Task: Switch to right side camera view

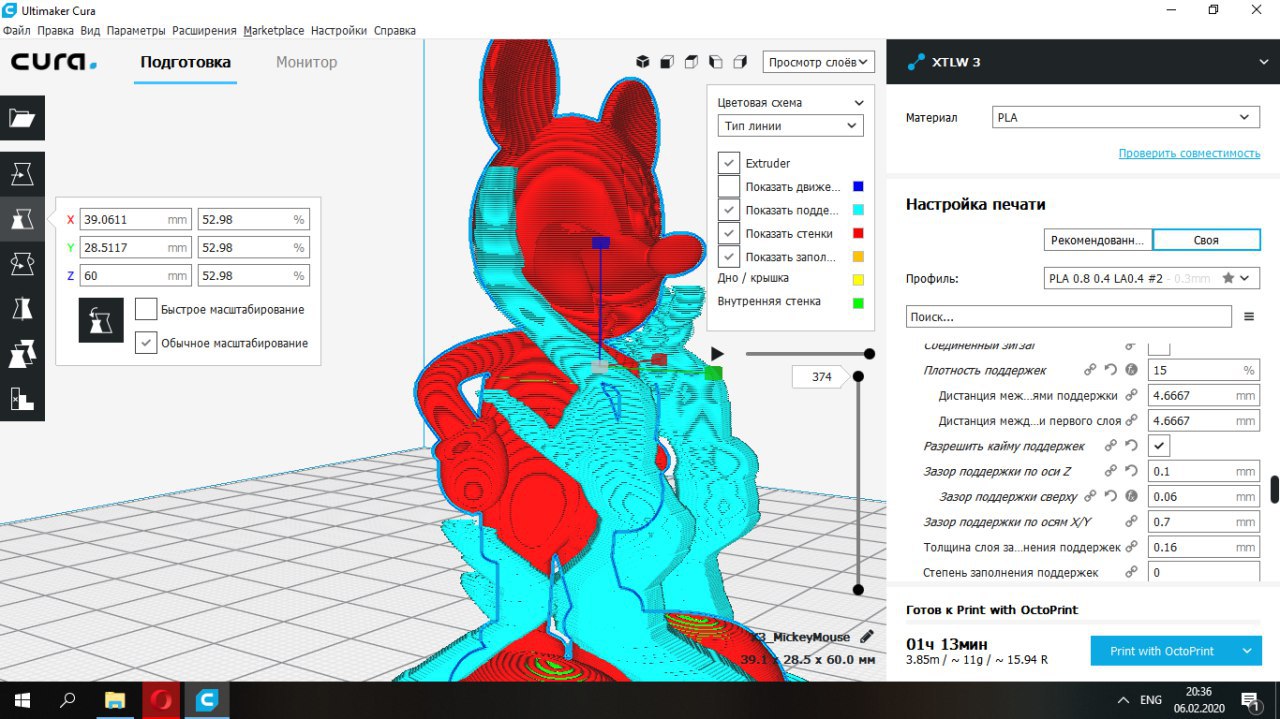Action: click(740, 62)
